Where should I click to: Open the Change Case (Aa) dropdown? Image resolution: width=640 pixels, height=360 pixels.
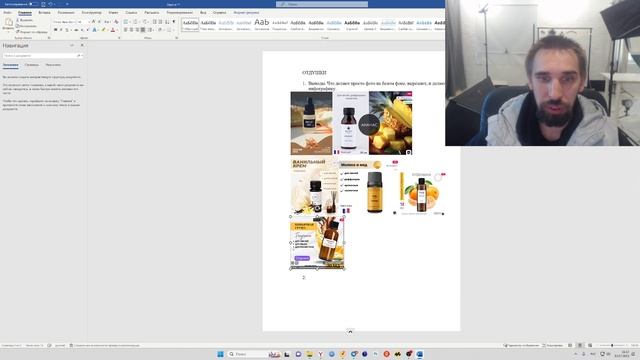[x=107, y=21]
